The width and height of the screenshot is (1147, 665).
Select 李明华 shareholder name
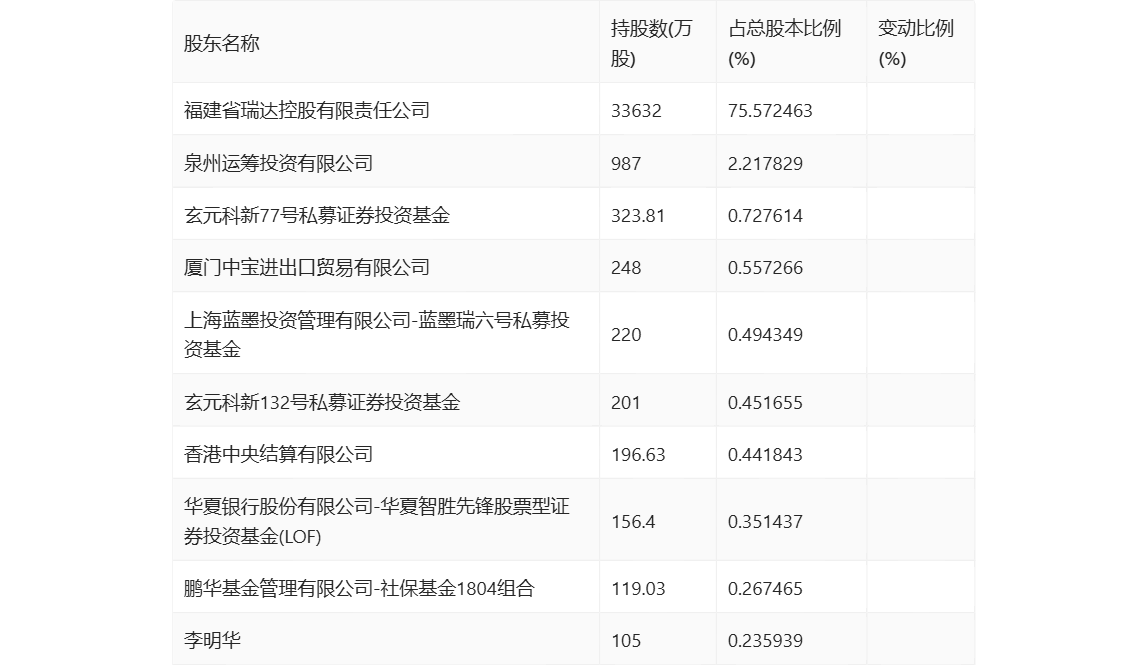212,640
